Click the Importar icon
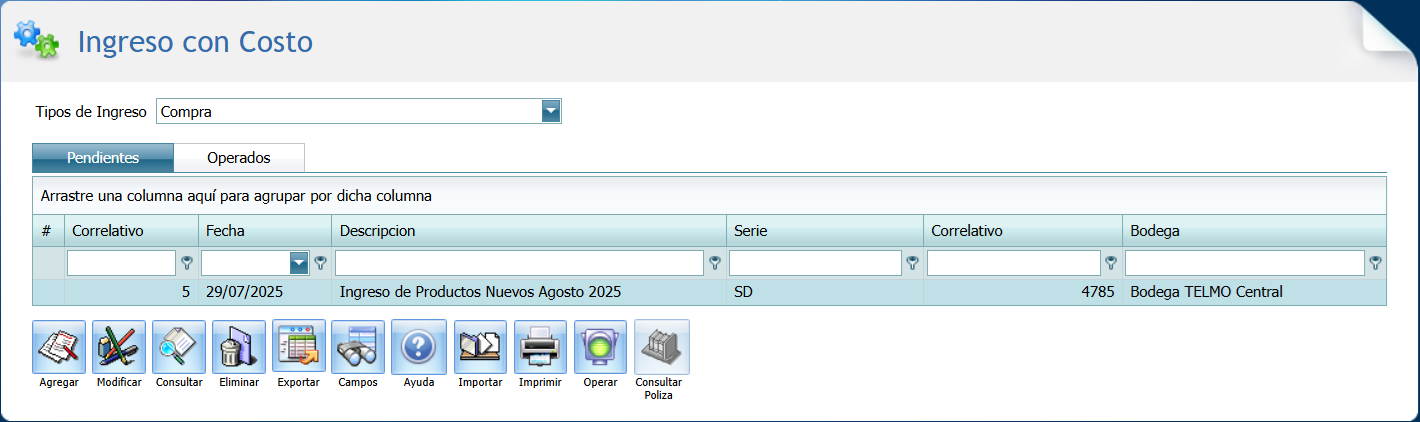The height and width of the screenshot is (422, 1420). coord(480,347)
